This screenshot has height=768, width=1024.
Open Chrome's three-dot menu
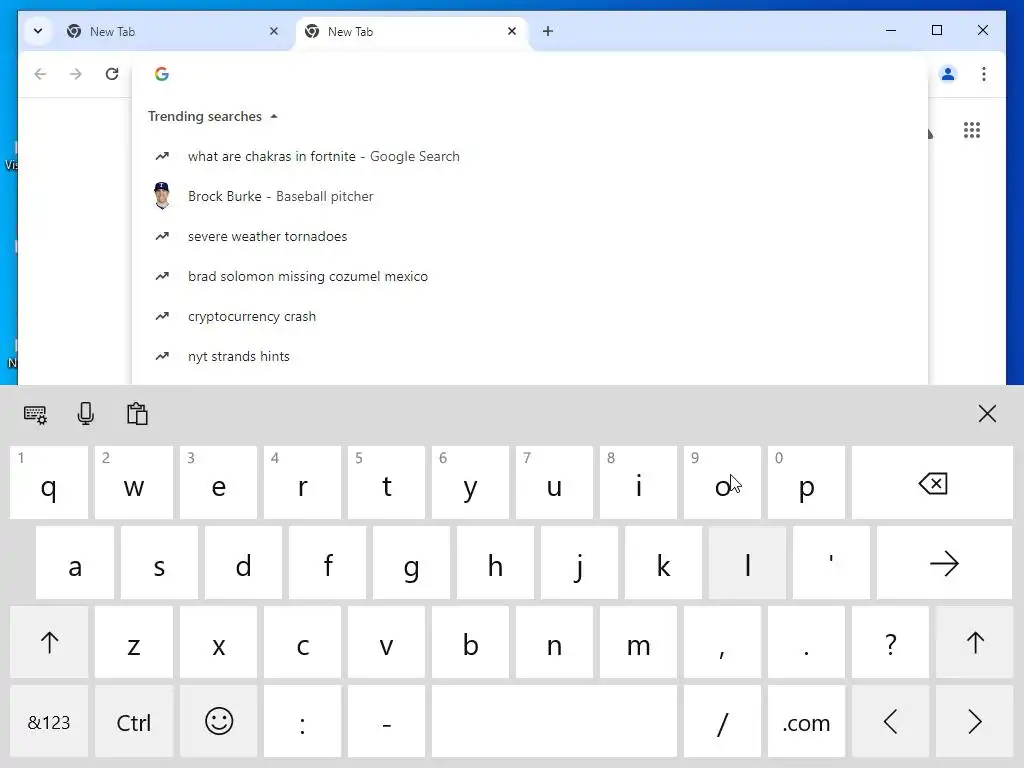tap(984, 74)
